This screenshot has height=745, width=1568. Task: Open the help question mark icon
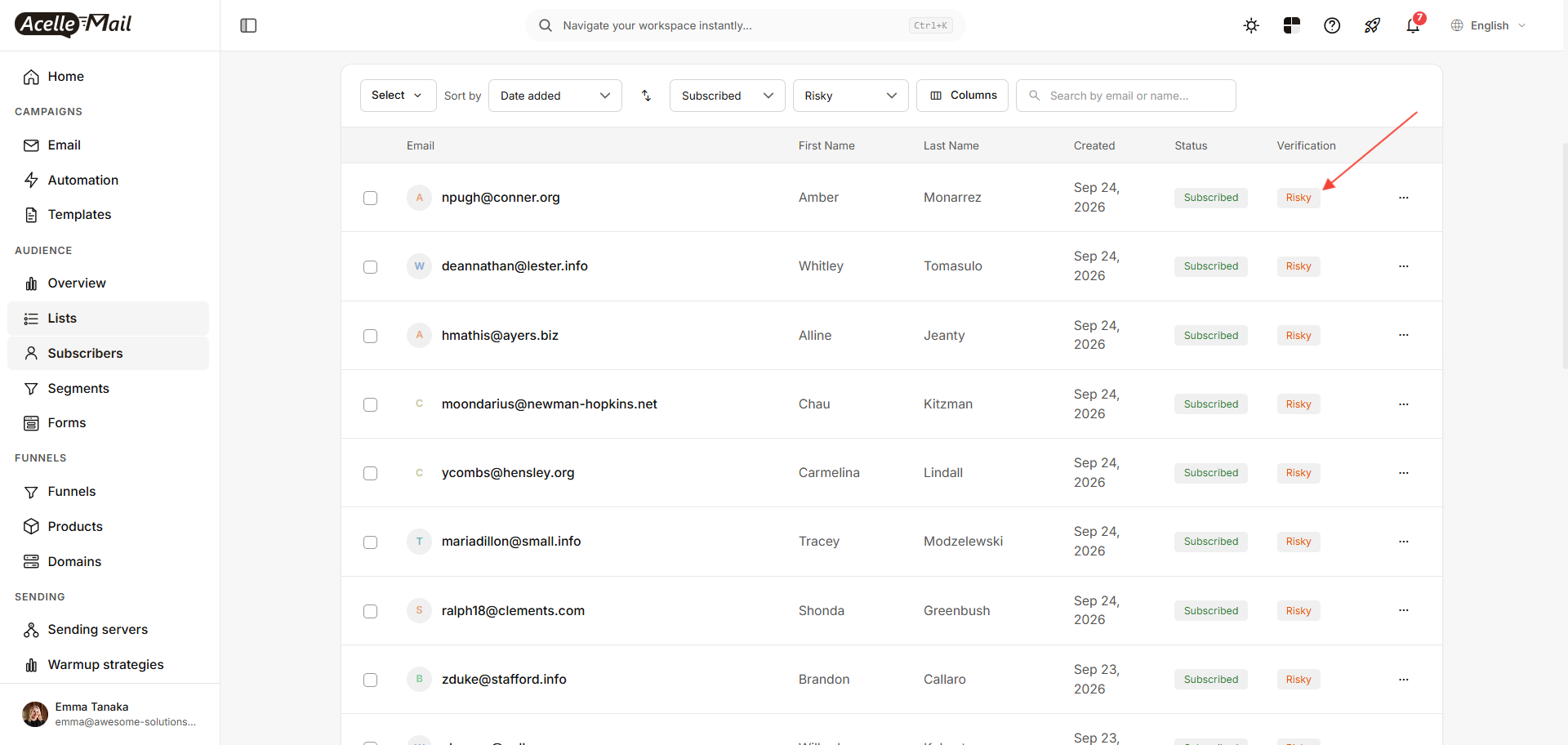(x=1332, y=25)
